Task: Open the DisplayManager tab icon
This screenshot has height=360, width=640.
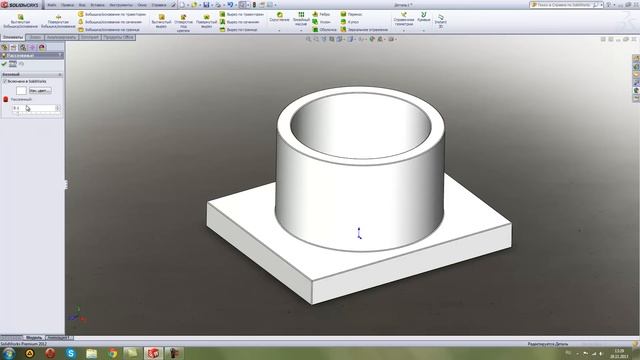Action: (42, 47)
